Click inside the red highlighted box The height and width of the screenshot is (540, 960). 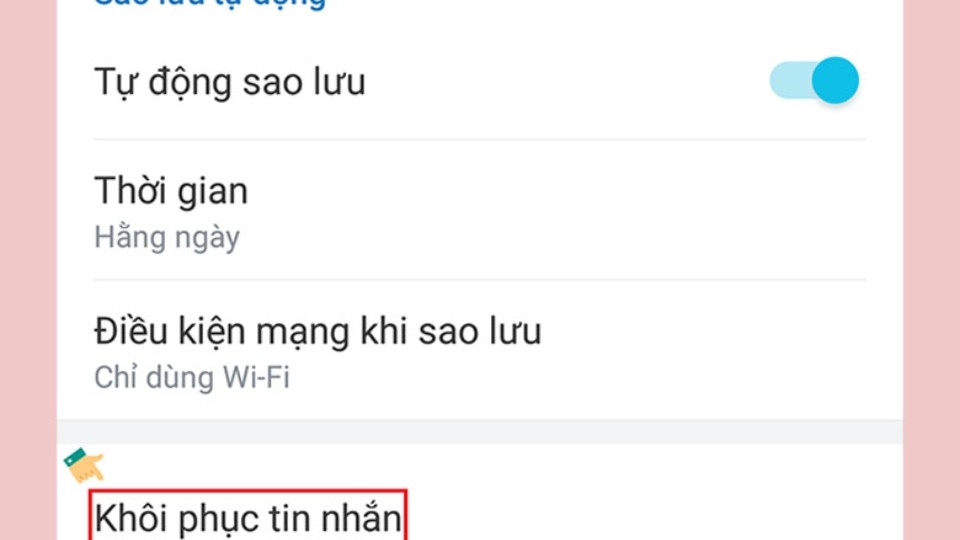point(248,515)
